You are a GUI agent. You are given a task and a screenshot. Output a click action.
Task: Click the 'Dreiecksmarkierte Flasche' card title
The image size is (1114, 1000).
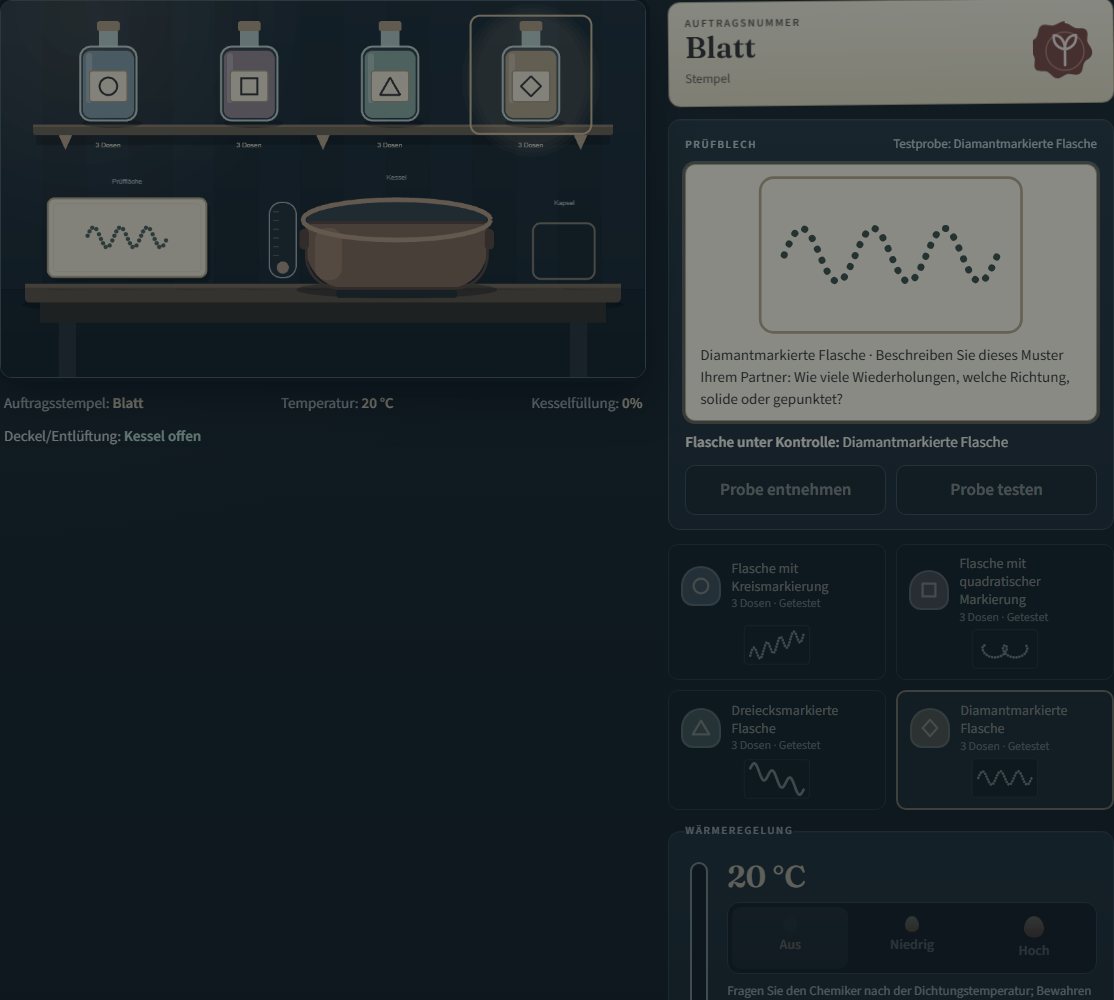point(784,719)
